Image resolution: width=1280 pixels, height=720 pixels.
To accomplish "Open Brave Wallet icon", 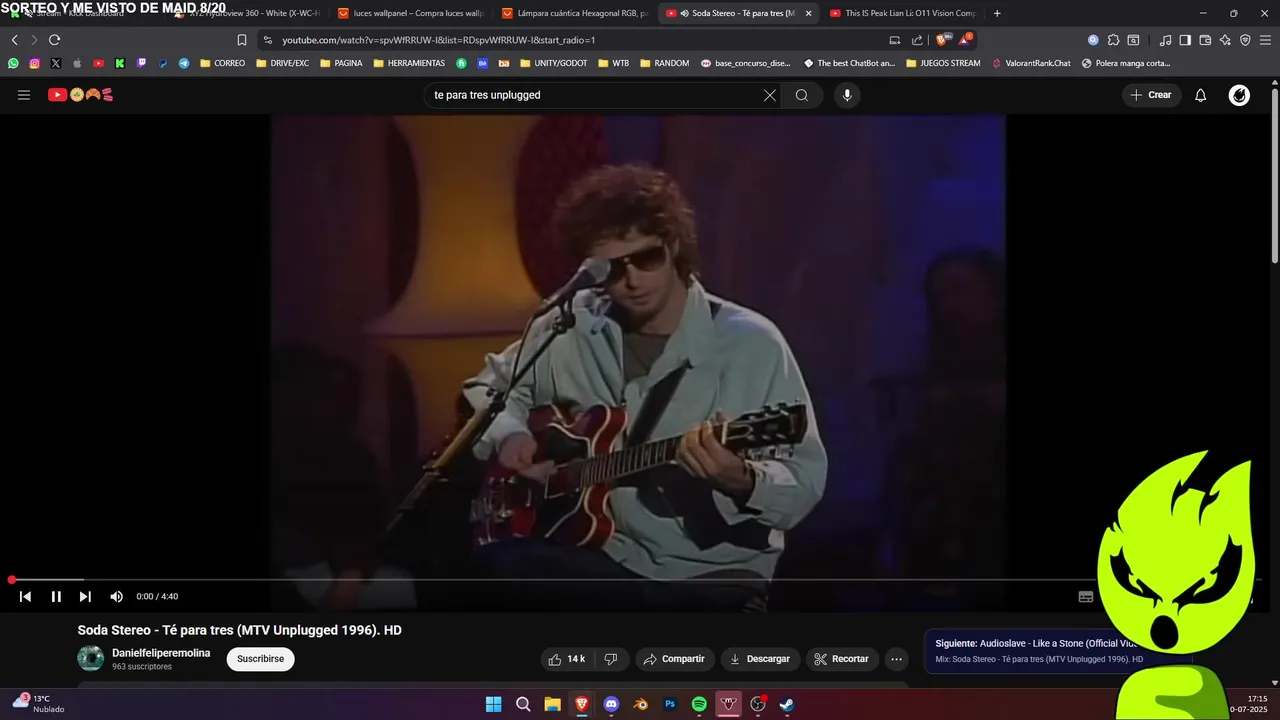I will 1205,40.
